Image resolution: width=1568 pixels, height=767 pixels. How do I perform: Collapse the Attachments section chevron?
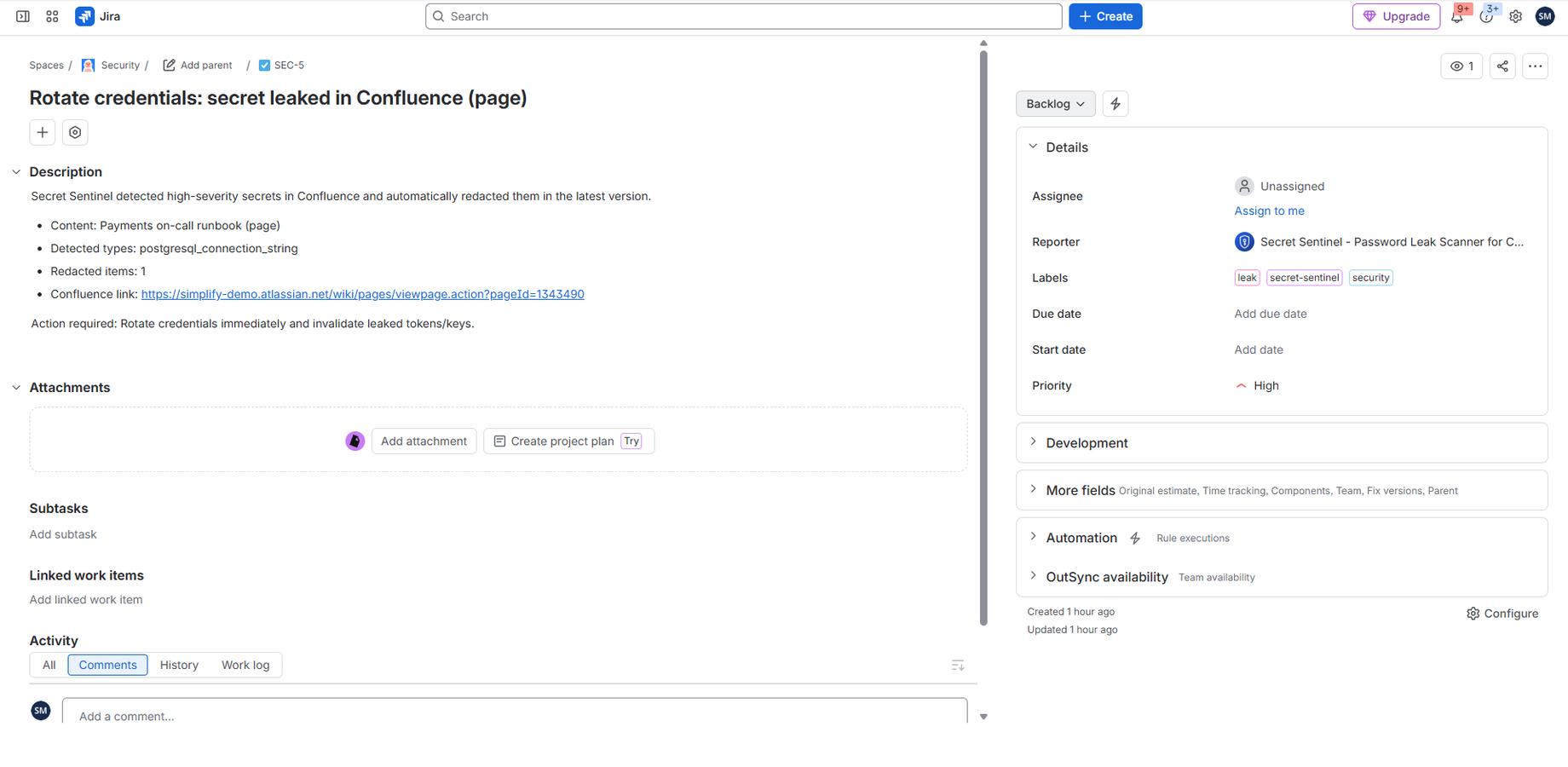coord(16,388)
